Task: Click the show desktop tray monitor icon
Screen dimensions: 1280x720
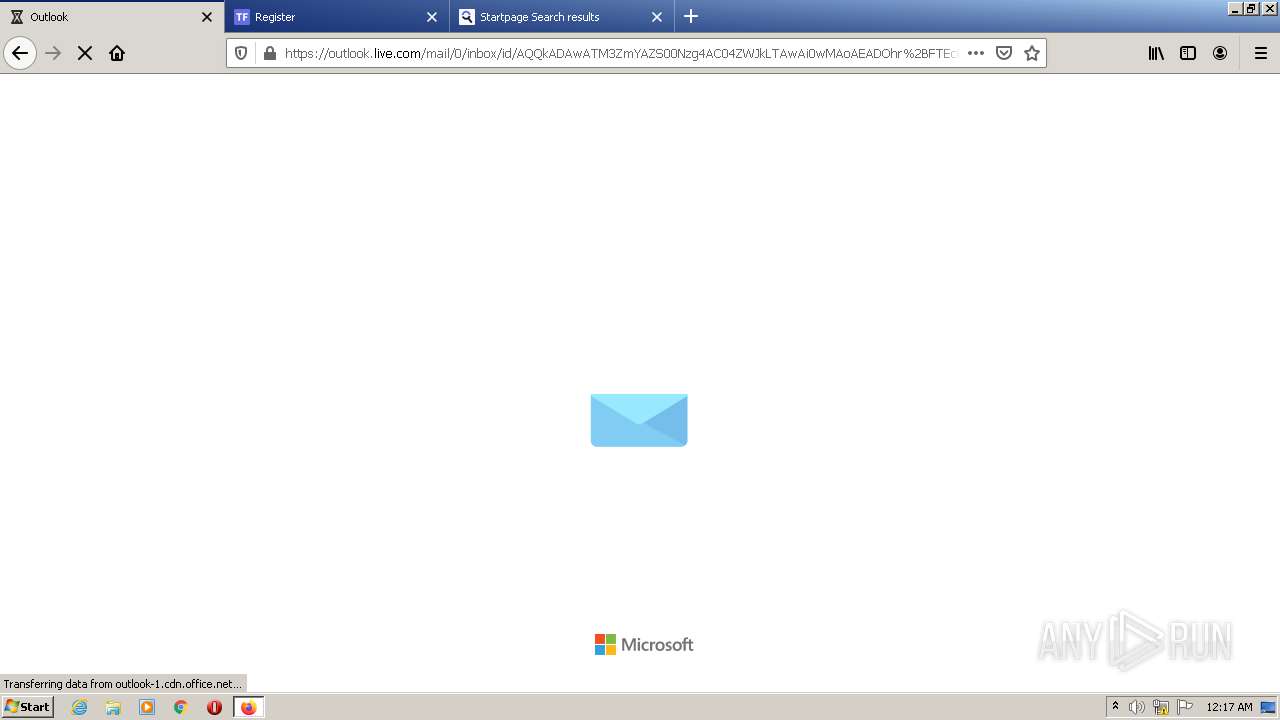Action: (x=1268, y=707)
